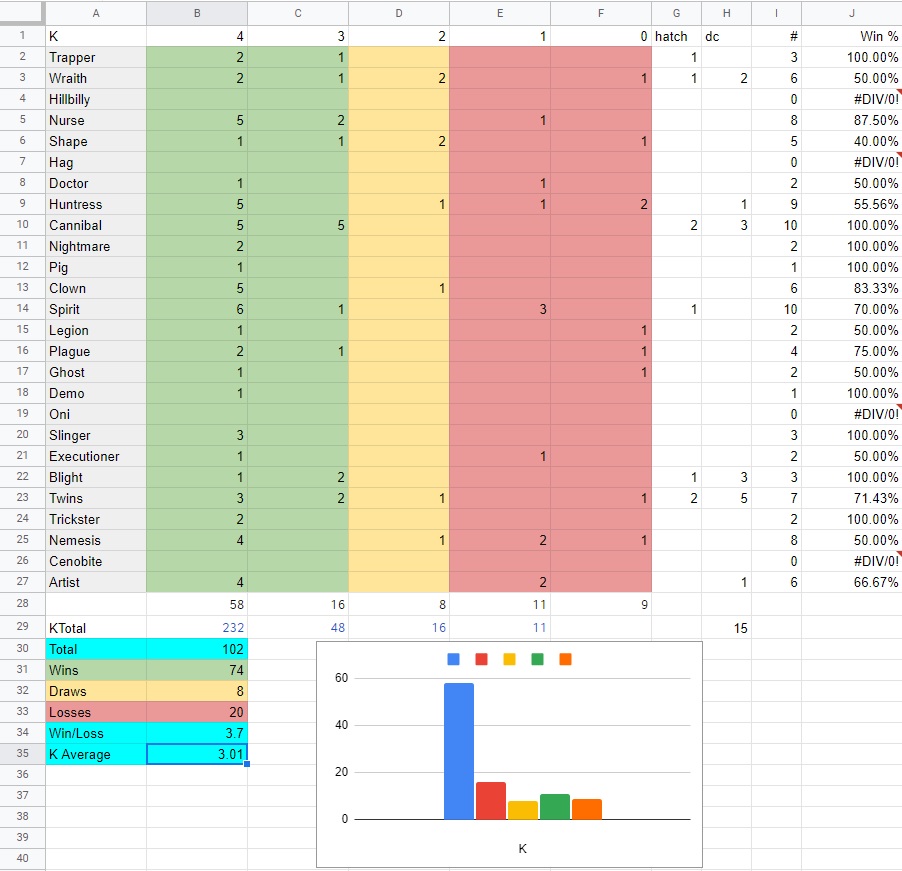This screenshot has width=902, height=871.
Task: Select column E header
Action: 500,13
